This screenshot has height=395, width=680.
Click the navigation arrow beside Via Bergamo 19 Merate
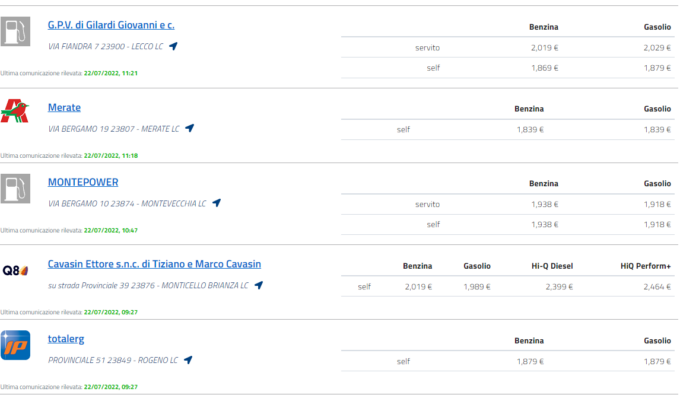coord(190,128)
